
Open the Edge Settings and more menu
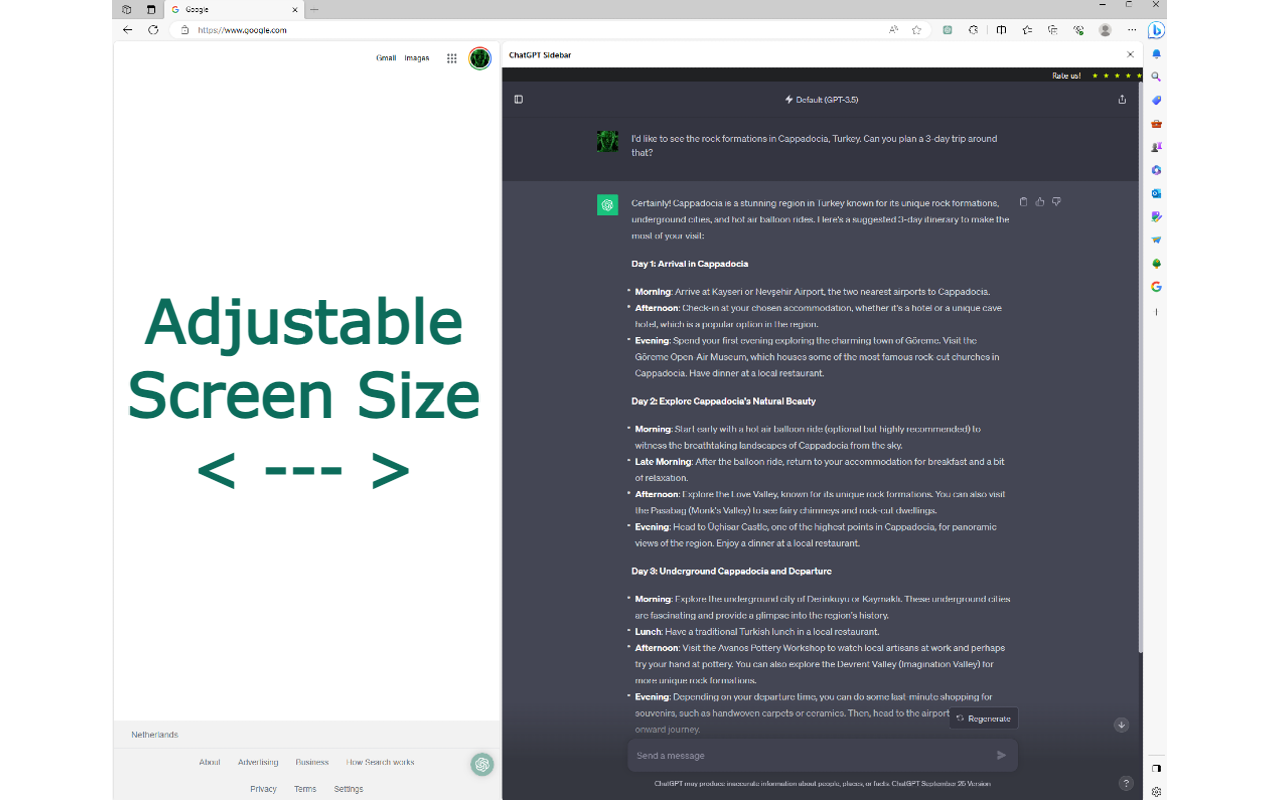point(1132,30)
